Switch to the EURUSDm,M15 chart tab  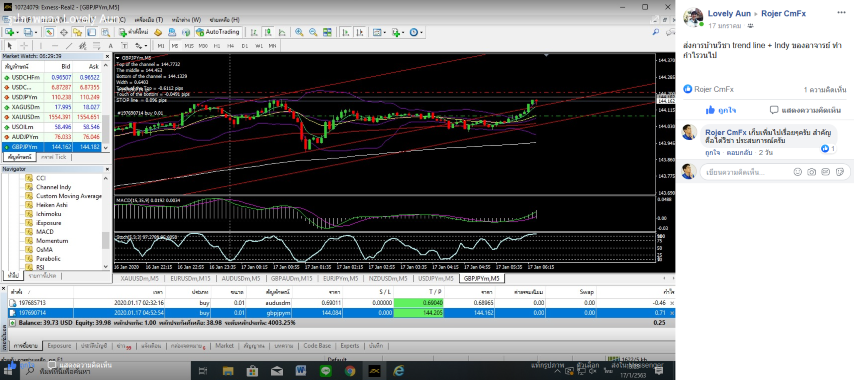tap(188, 278)
